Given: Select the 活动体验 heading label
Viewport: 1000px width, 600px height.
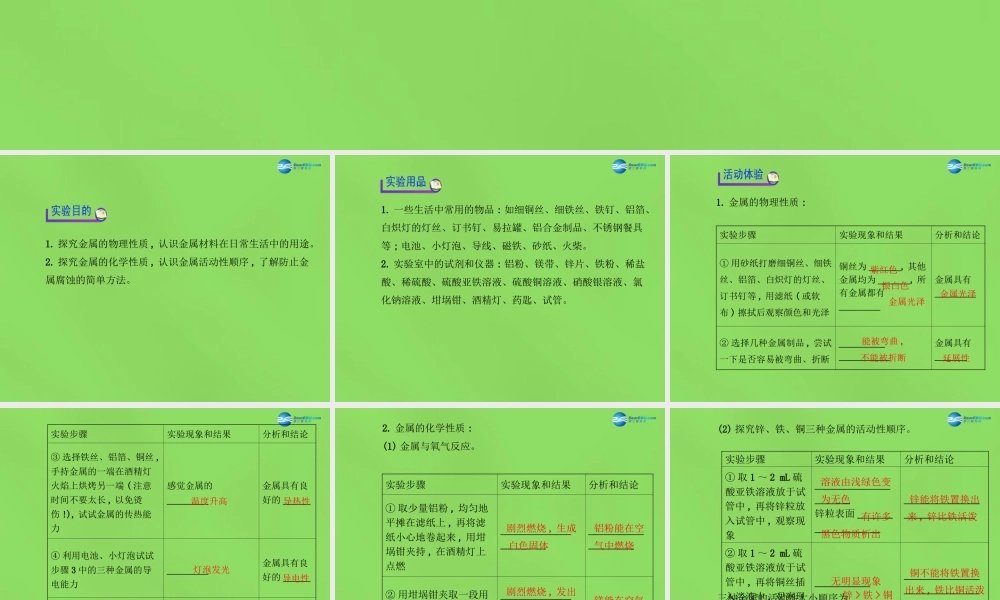Looking at the screenshot, I should coord(742,175).
